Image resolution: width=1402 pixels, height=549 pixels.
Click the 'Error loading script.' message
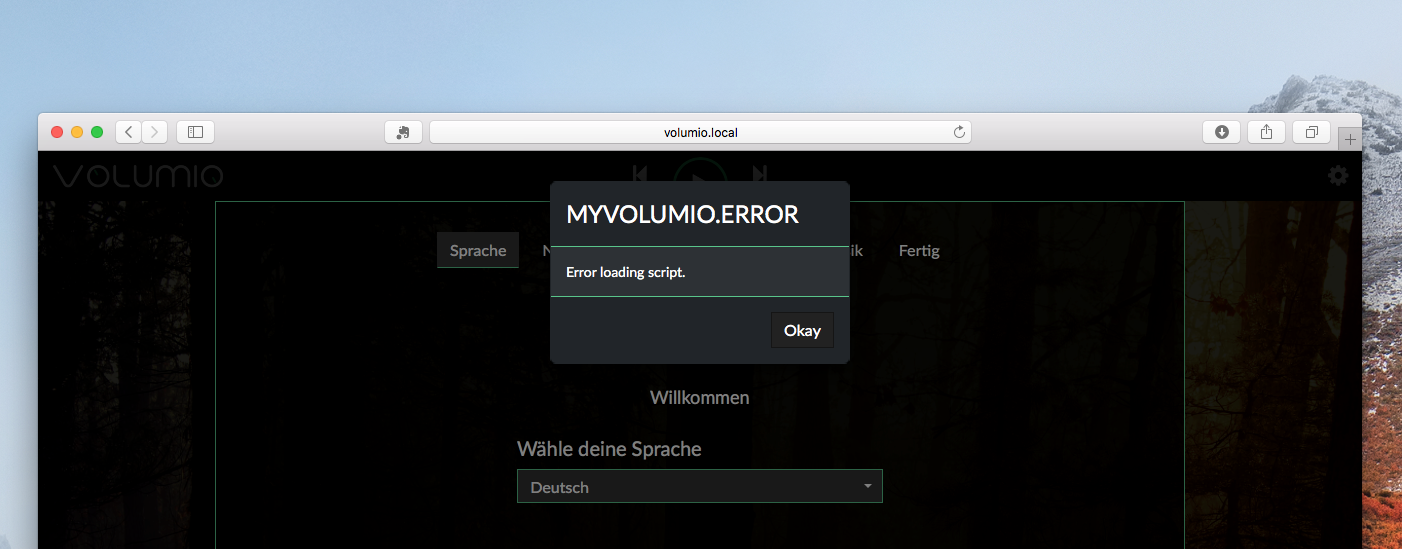click(626, 272)
